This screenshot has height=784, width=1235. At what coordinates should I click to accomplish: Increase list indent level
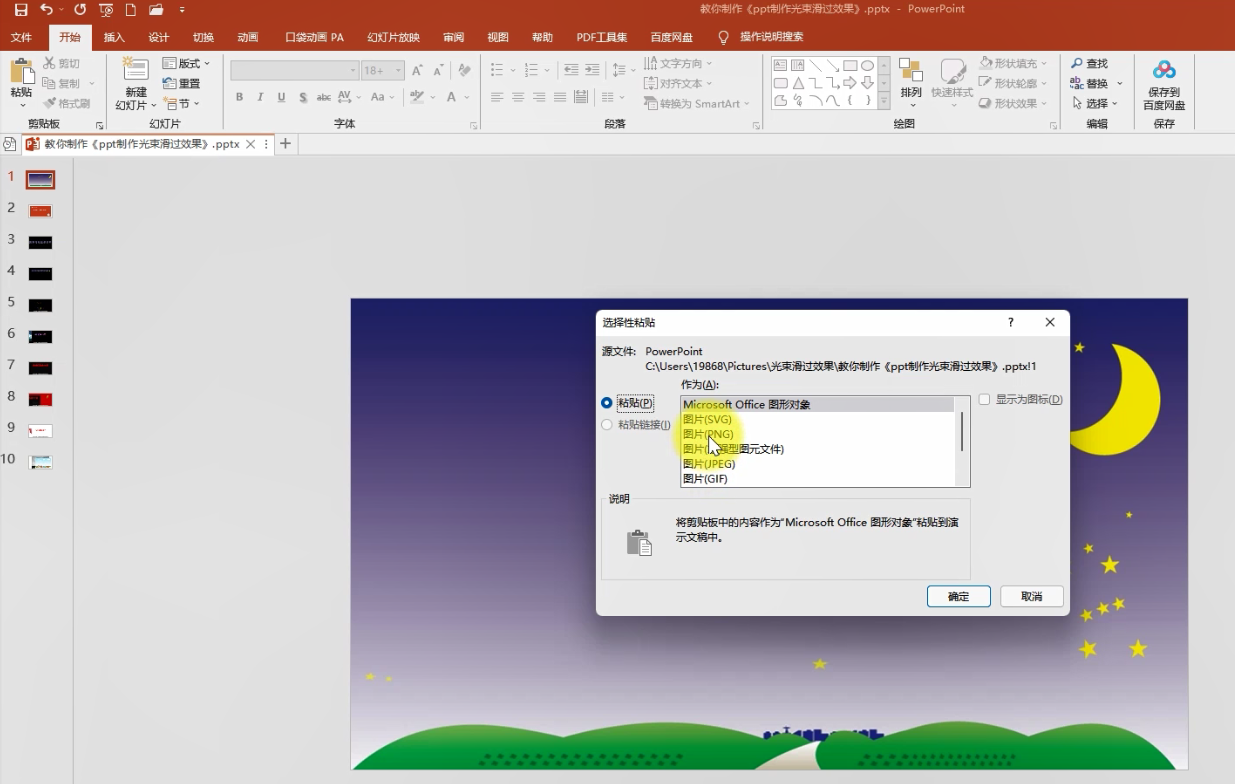592,70
